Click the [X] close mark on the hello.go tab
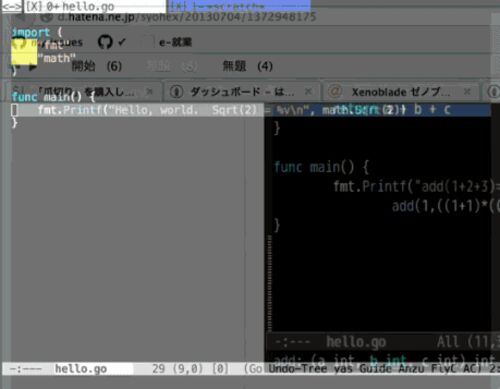The height and width of the screenshot is (389, 500). (34, 6)
